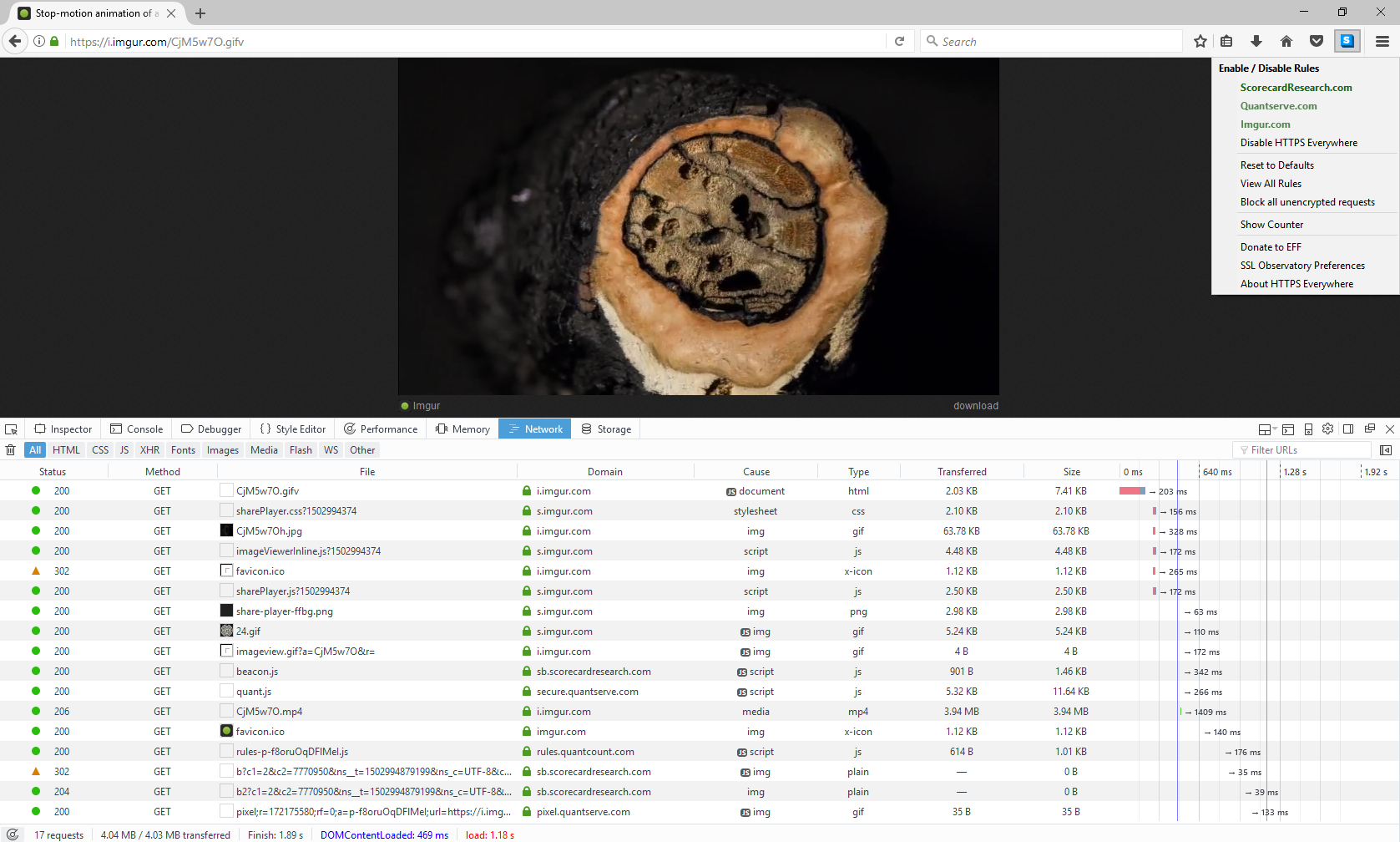The image size is (1400, 842).
Task: Choose View All Rules
Action: 1271,184
